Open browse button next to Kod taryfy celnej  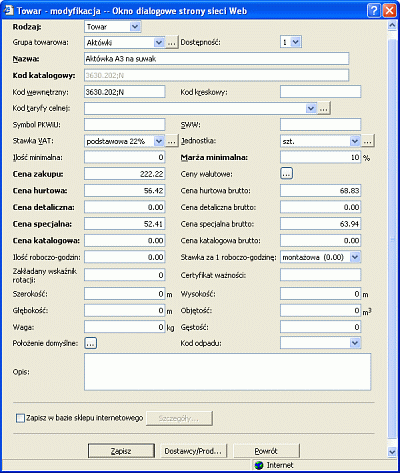tap(324, 109)
